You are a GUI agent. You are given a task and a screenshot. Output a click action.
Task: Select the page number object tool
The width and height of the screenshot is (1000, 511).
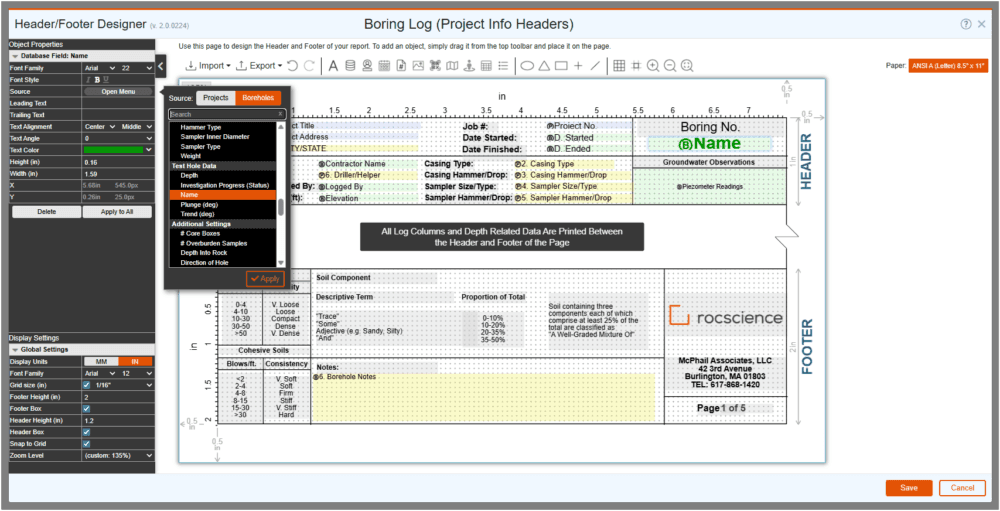coord(402,65)
